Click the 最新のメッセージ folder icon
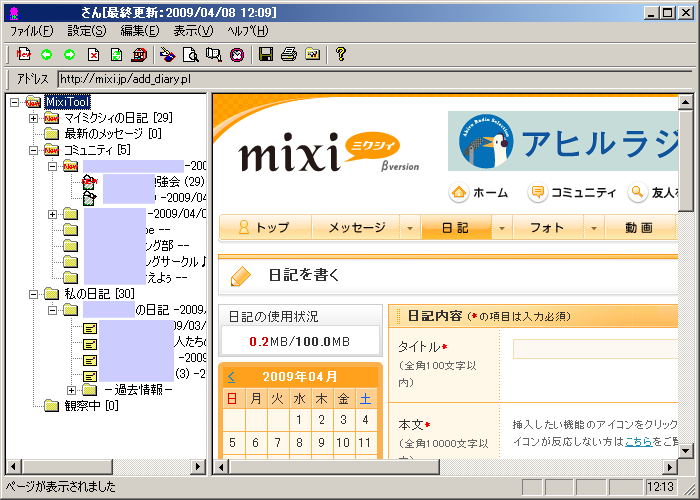 51,133
